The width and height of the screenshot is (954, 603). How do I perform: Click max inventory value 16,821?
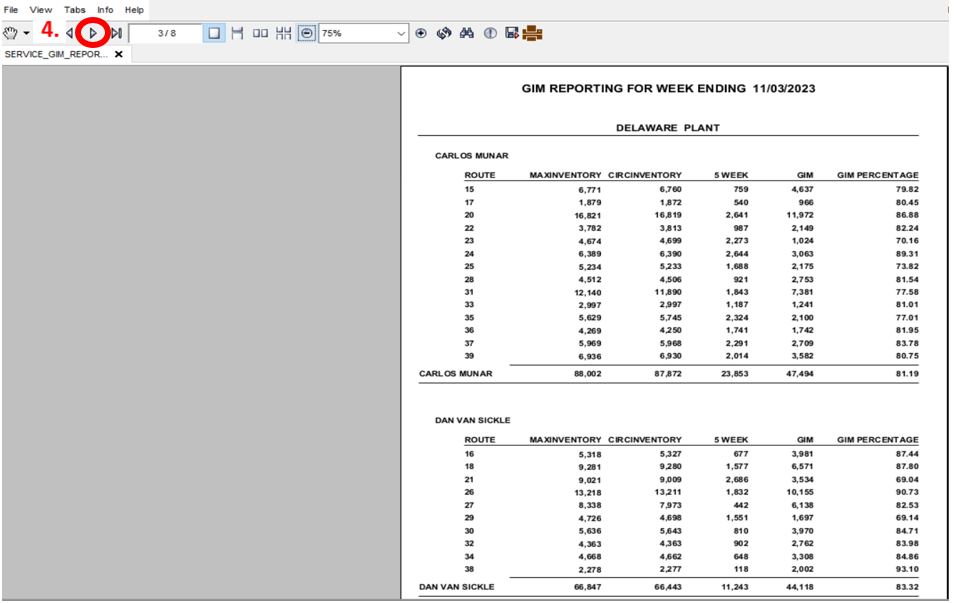pyautogui.click(x=587, y=215)
